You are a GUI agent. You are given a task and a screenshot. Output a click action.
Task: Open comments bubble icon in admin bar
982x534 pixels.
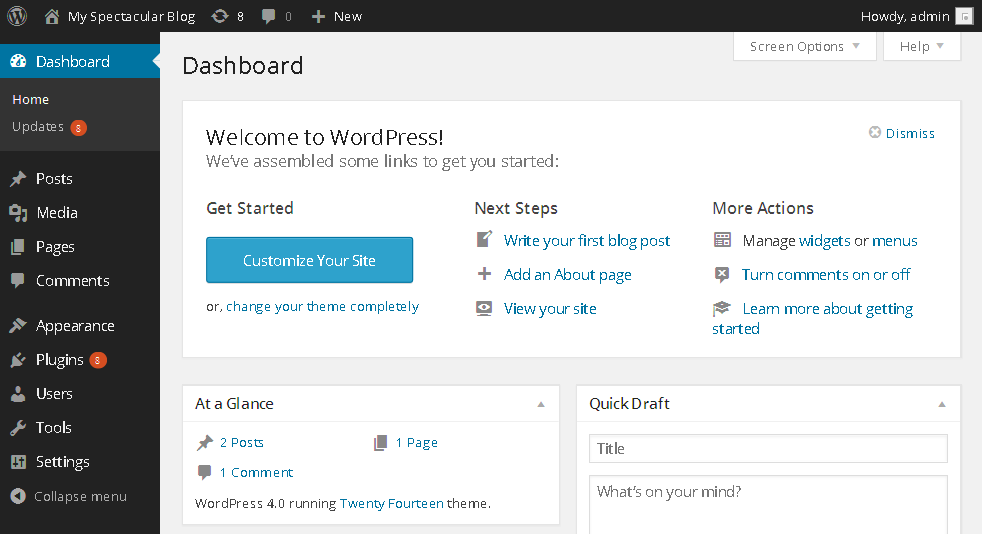pos(269,16)
